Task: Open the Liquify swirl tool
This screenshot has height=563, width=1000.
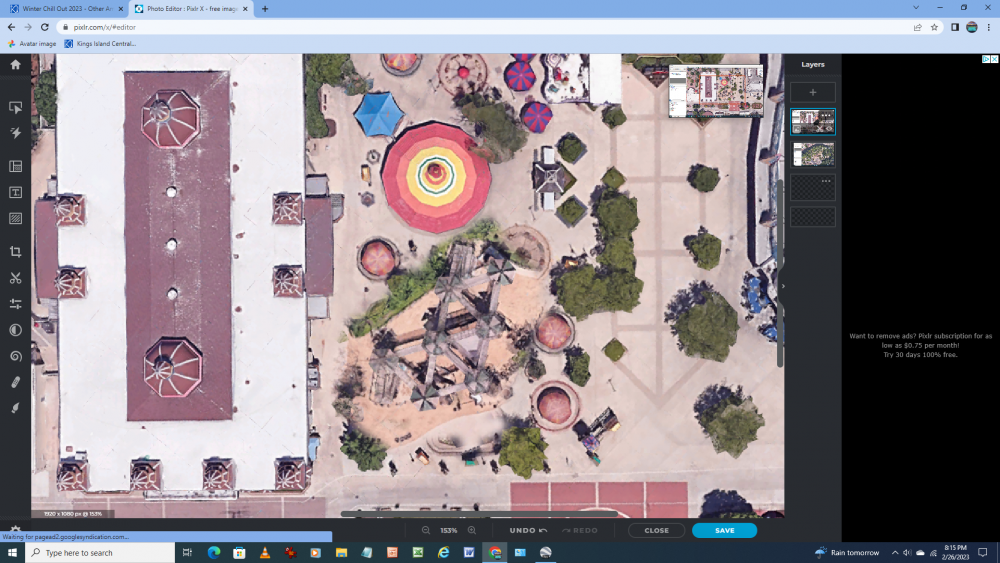Action: click(15, 356)
